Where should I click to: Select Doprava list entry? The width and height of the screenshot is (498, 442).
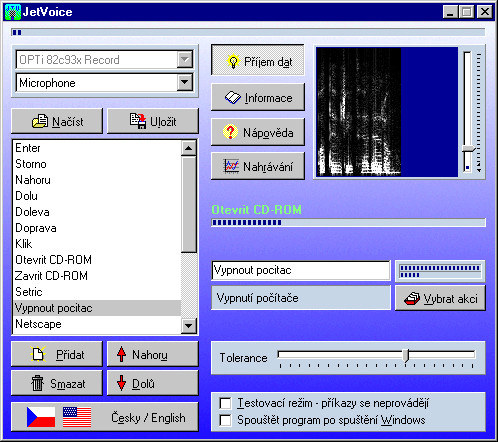(x=97, y=228)
